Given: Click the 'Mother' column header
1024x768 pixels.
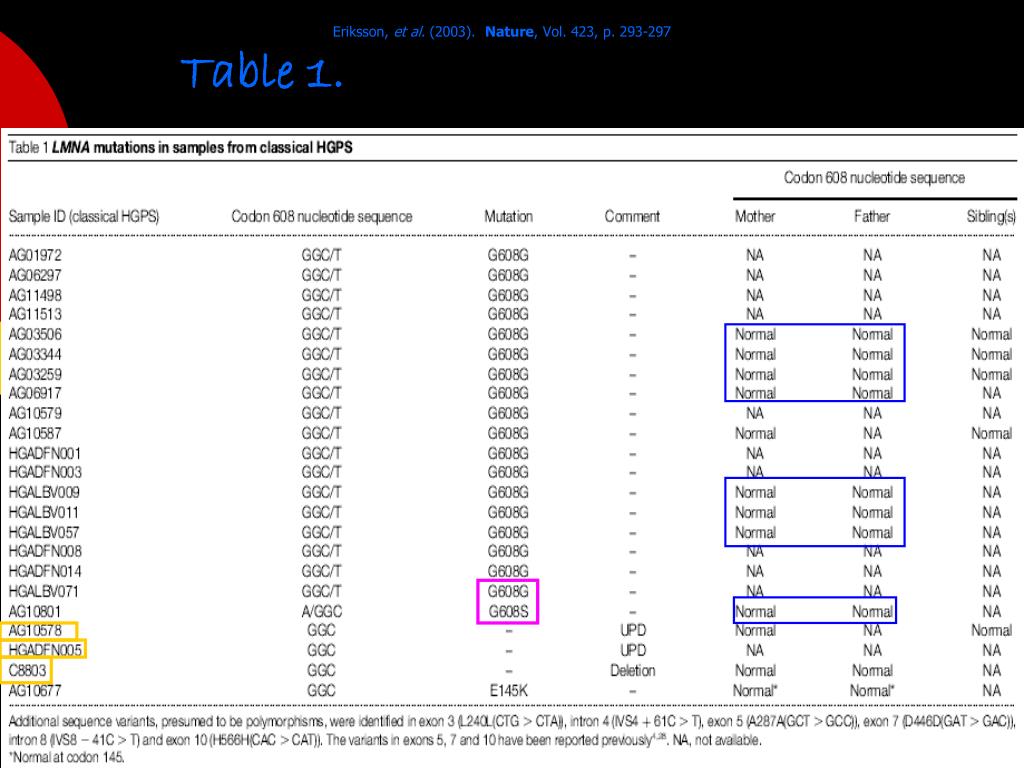Looking at the screenshot, I should pos(755,216).
